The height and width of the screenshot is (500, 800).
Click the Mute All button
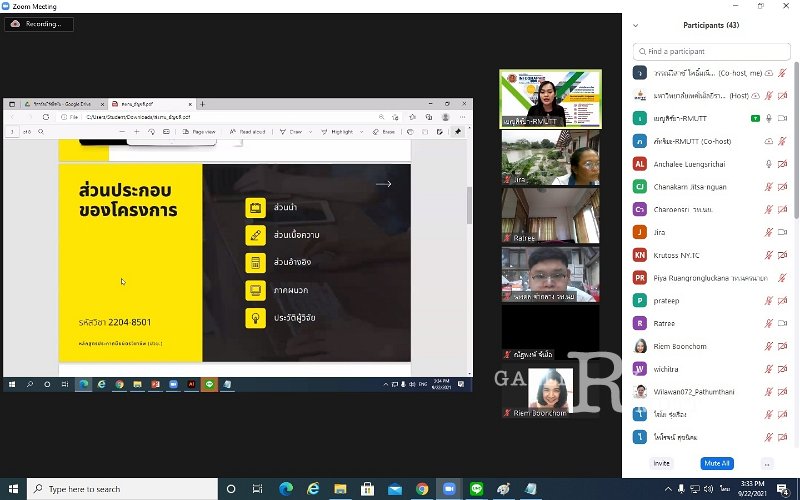click(x=717, y=464)
